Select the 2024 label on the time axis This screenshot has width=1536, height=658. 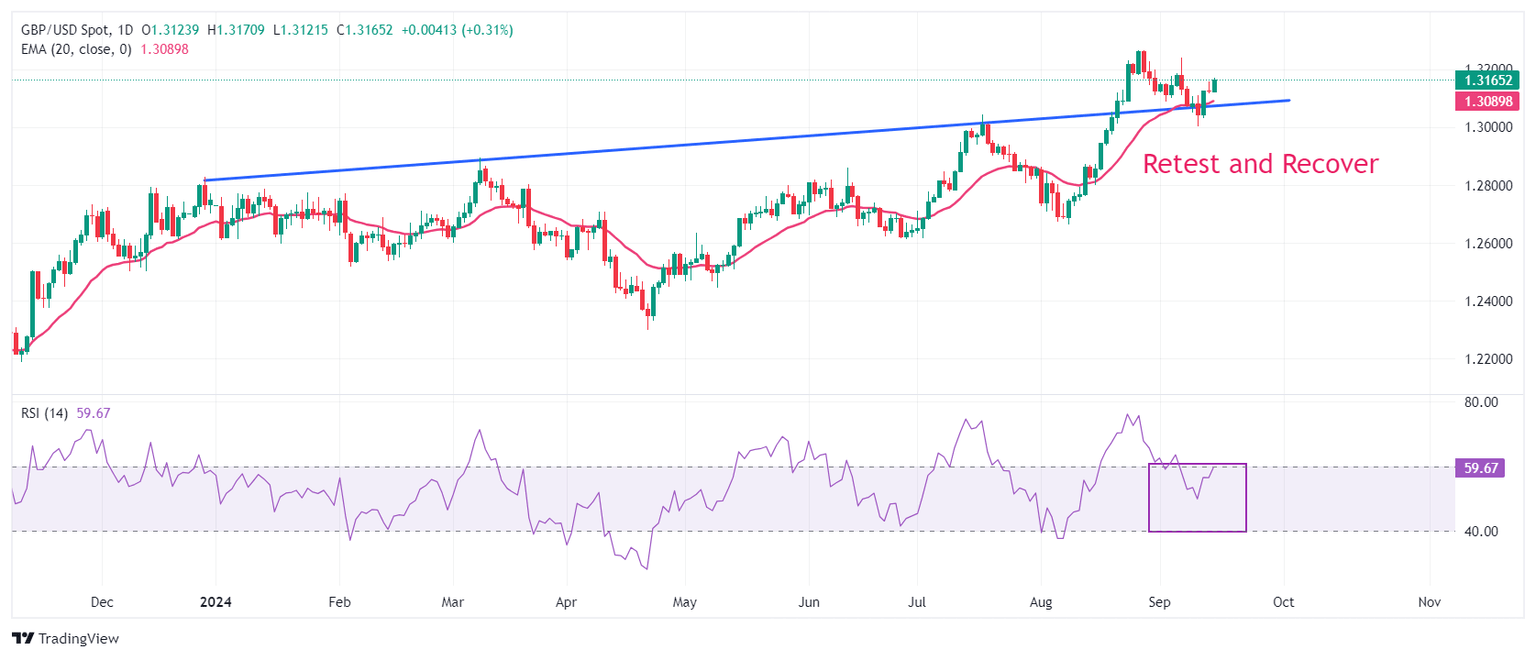coord(215,602)
